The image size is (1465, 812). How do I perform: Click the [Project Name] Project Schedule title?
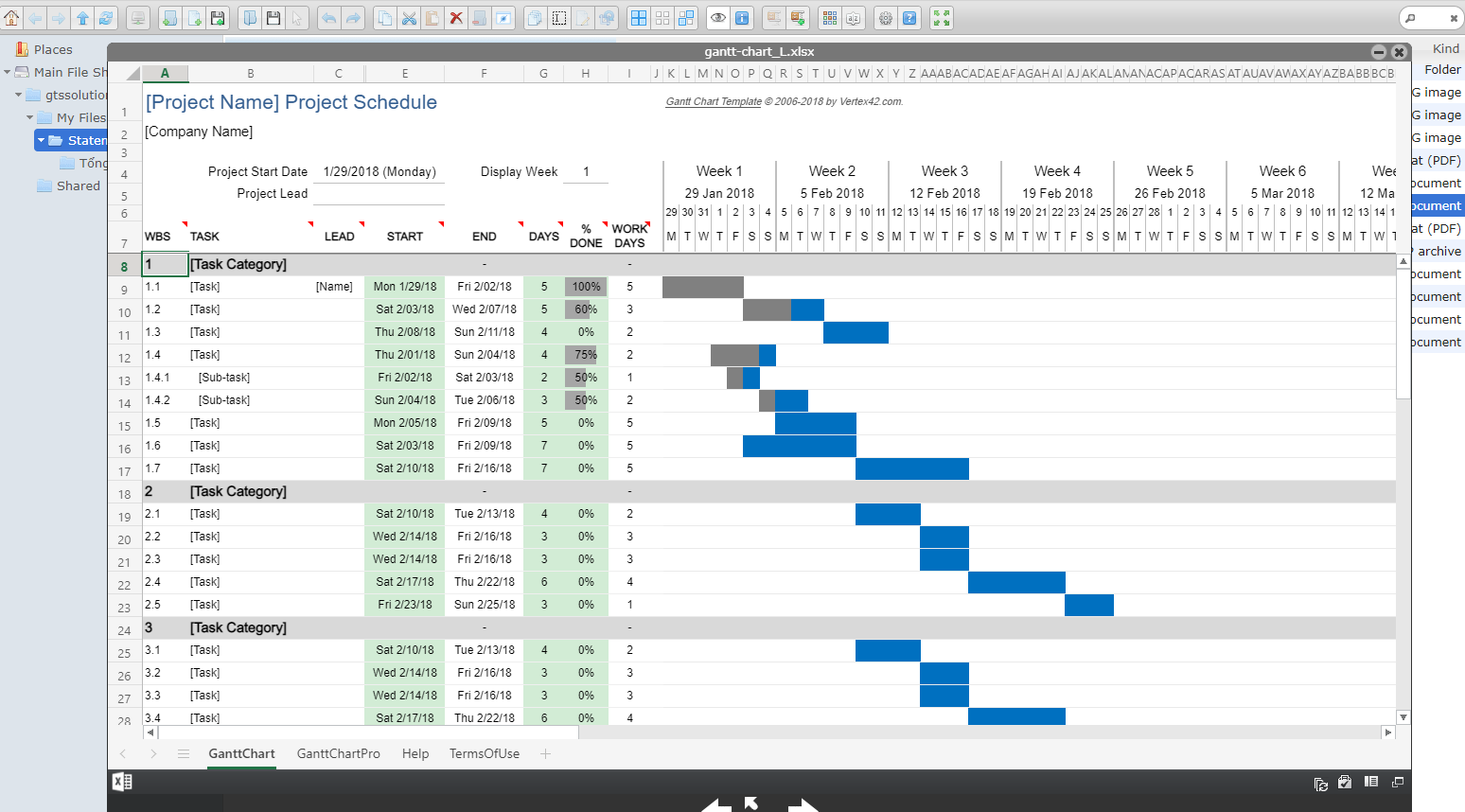[291, 102]
